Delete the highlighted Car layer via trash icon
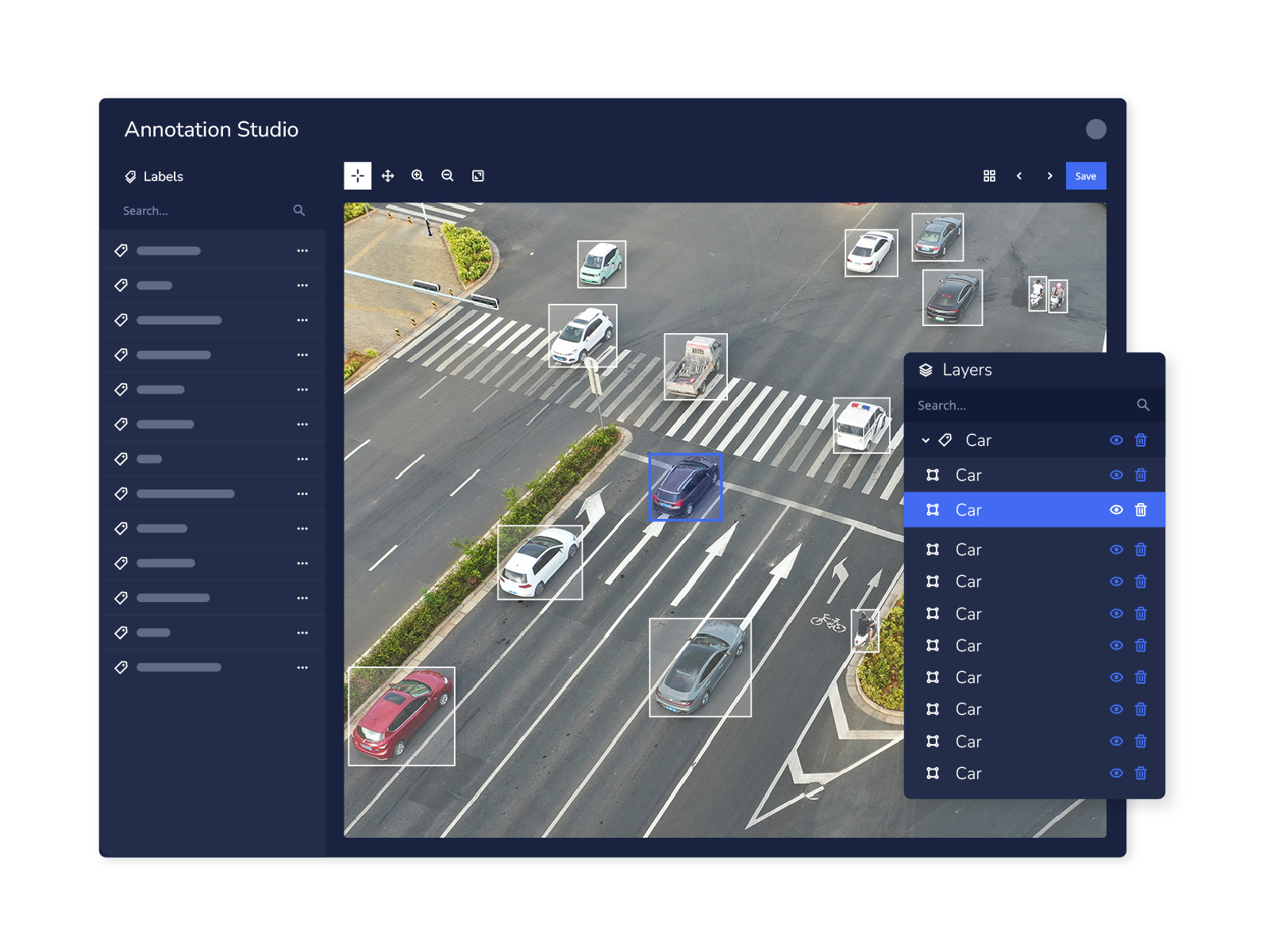The image size is (1270, 952). click(1141, 510)
